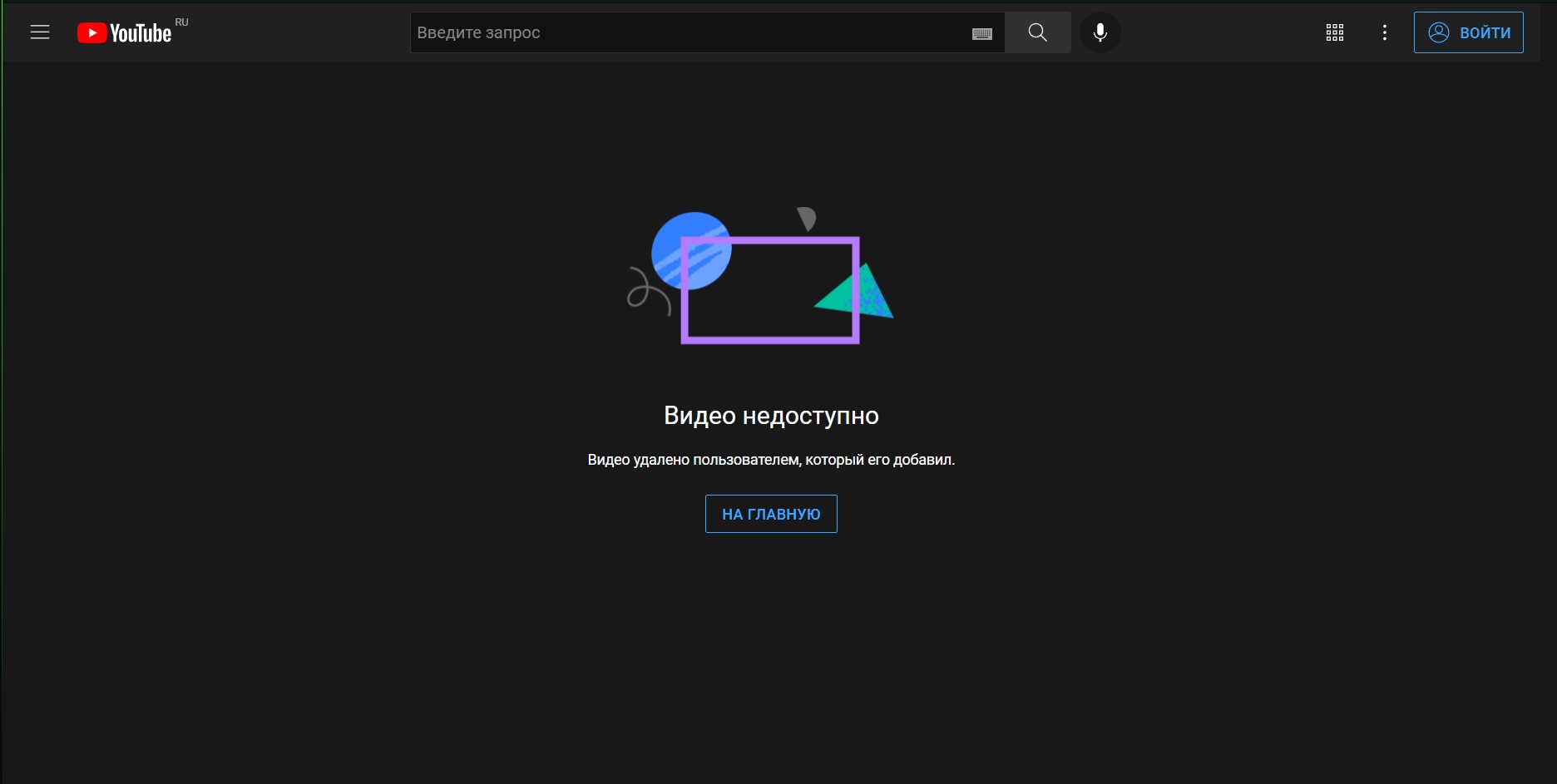Click the RU country code label
This screenshot has height=784, width=1557.
(181, 22)
